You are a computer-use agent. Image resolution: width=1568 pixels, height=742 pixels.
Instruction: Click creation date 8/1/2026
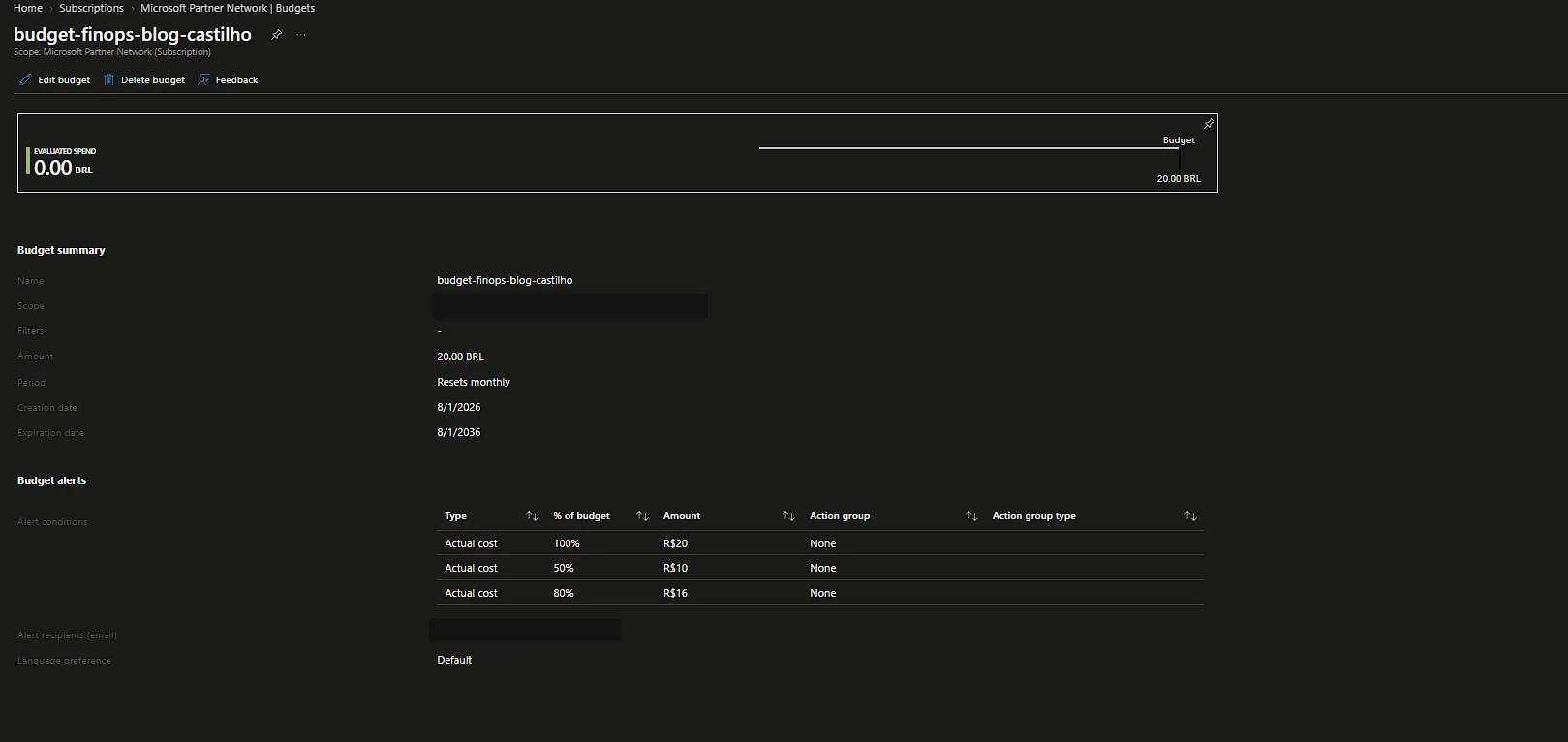pyautogui.click(x=459, y=407)
